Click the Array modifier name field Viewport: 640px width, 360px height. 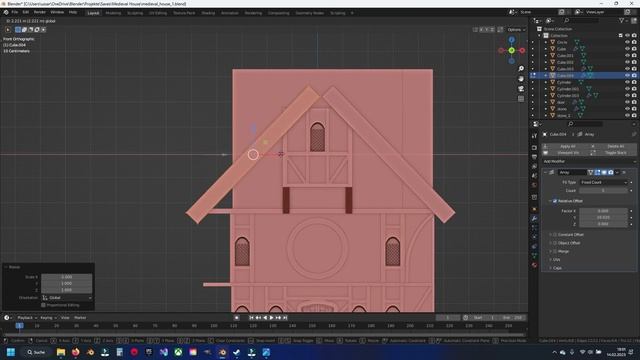pos(572,172)
